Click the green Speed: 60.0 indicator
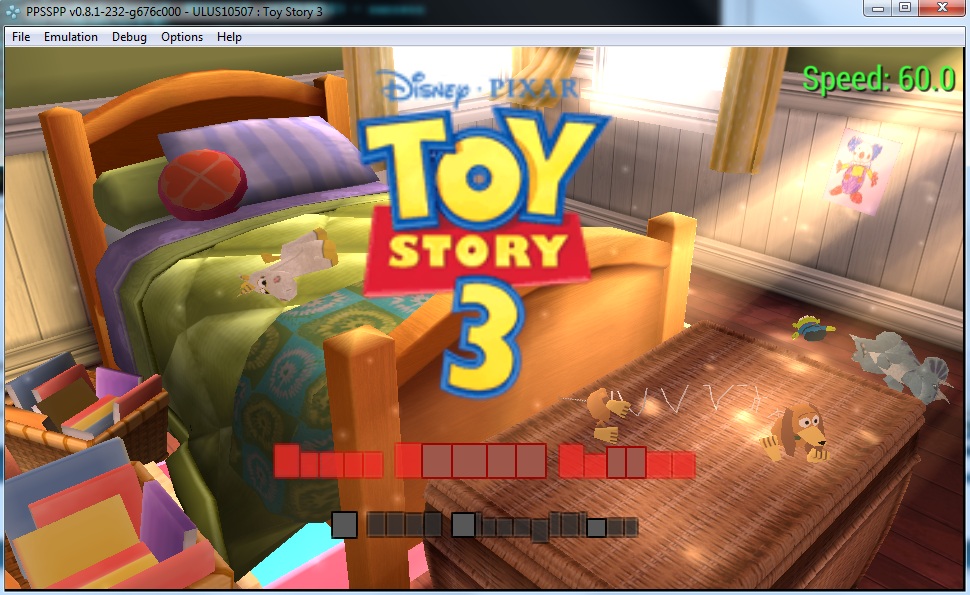Screen dimensions: 970x595 [x=879, y=79]
